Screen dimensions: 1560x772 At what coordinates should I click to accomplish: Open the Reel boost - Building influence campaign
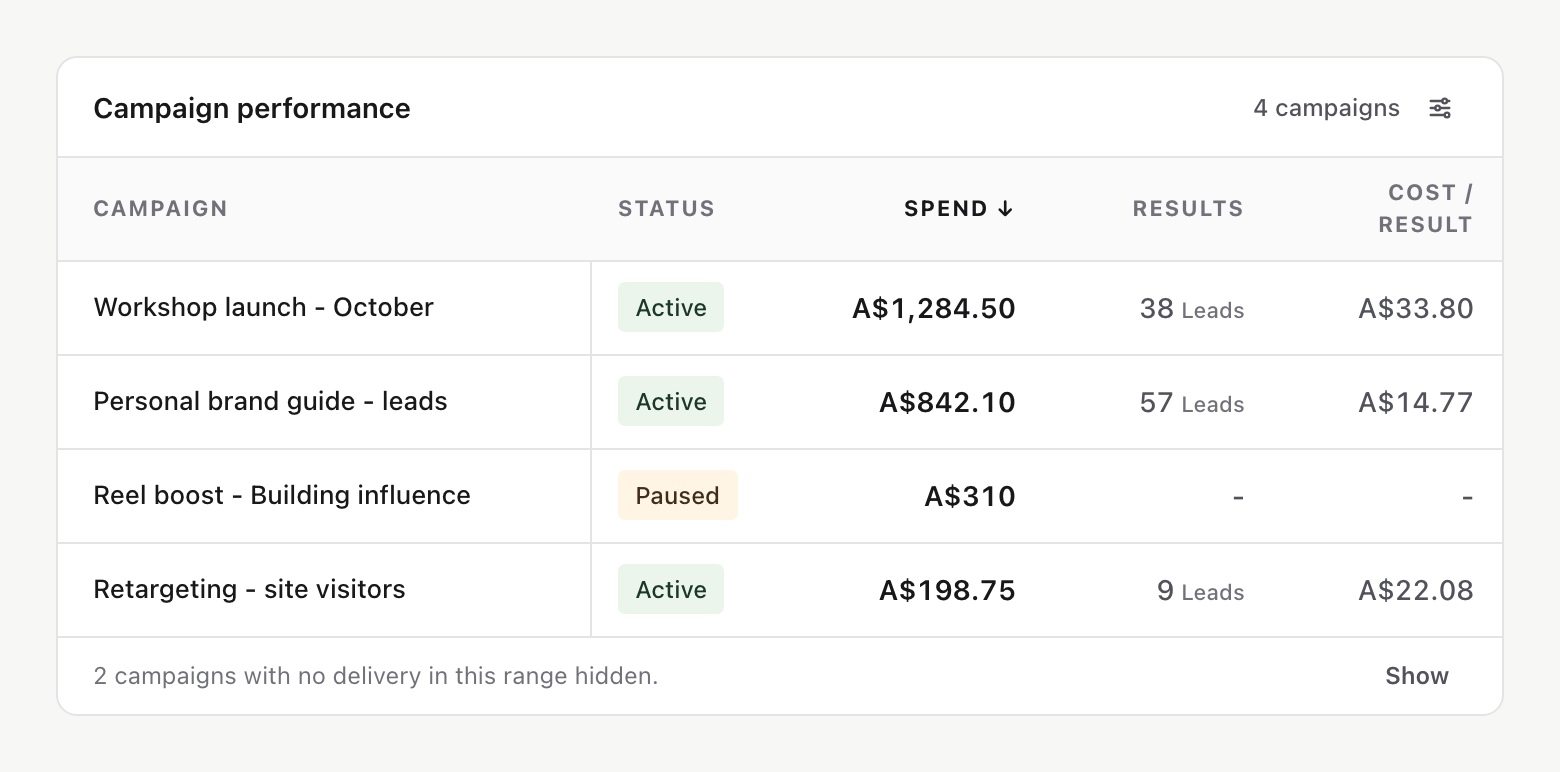point(282,495)
